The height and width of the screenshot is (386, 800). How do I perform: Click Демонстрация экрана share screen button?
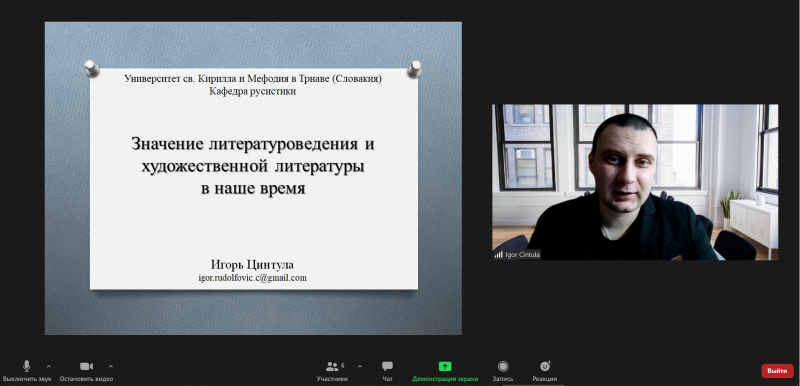pos(445,371)
